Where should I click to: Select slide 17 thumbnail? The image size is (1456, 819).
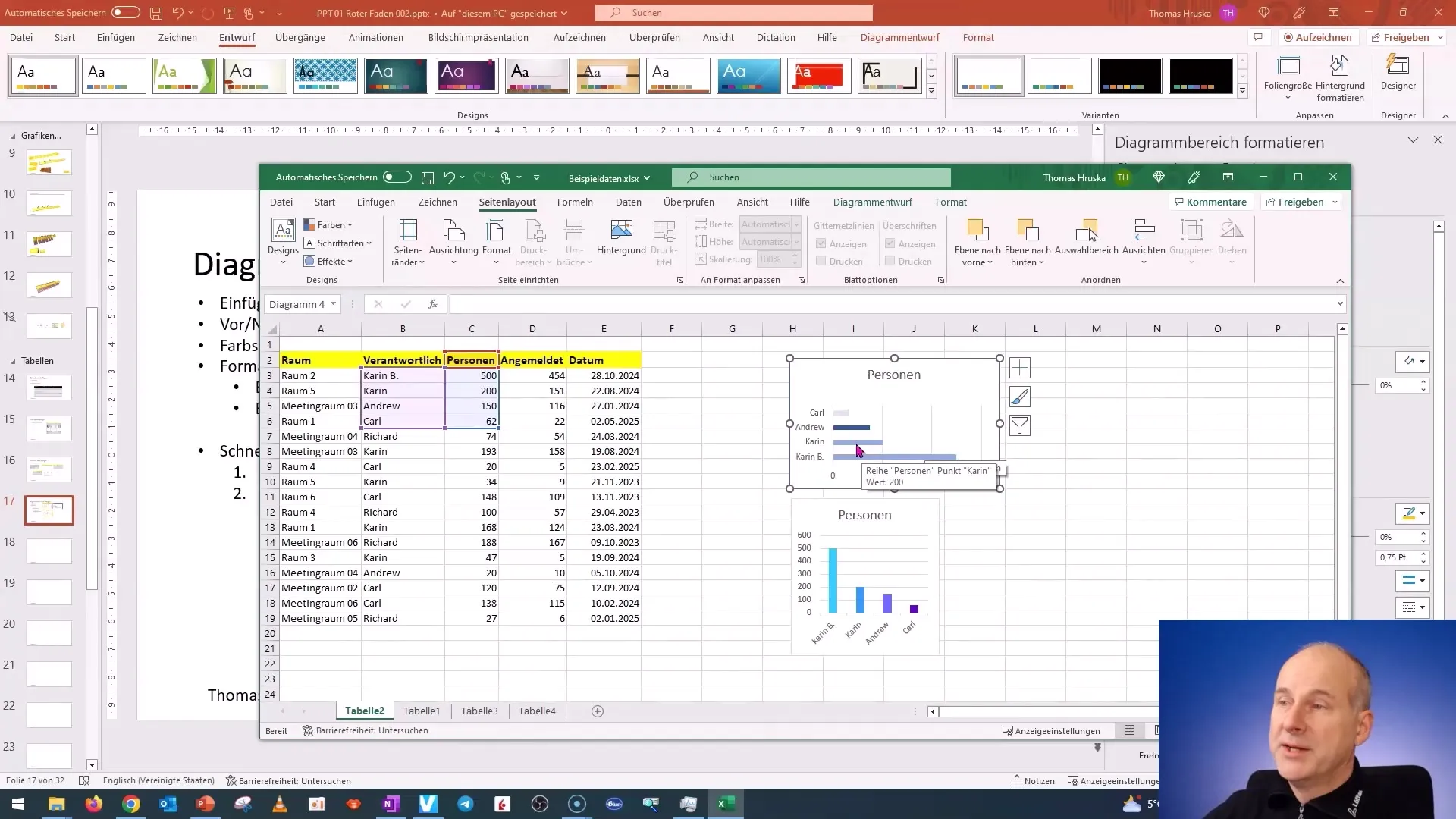coord(49,510)
